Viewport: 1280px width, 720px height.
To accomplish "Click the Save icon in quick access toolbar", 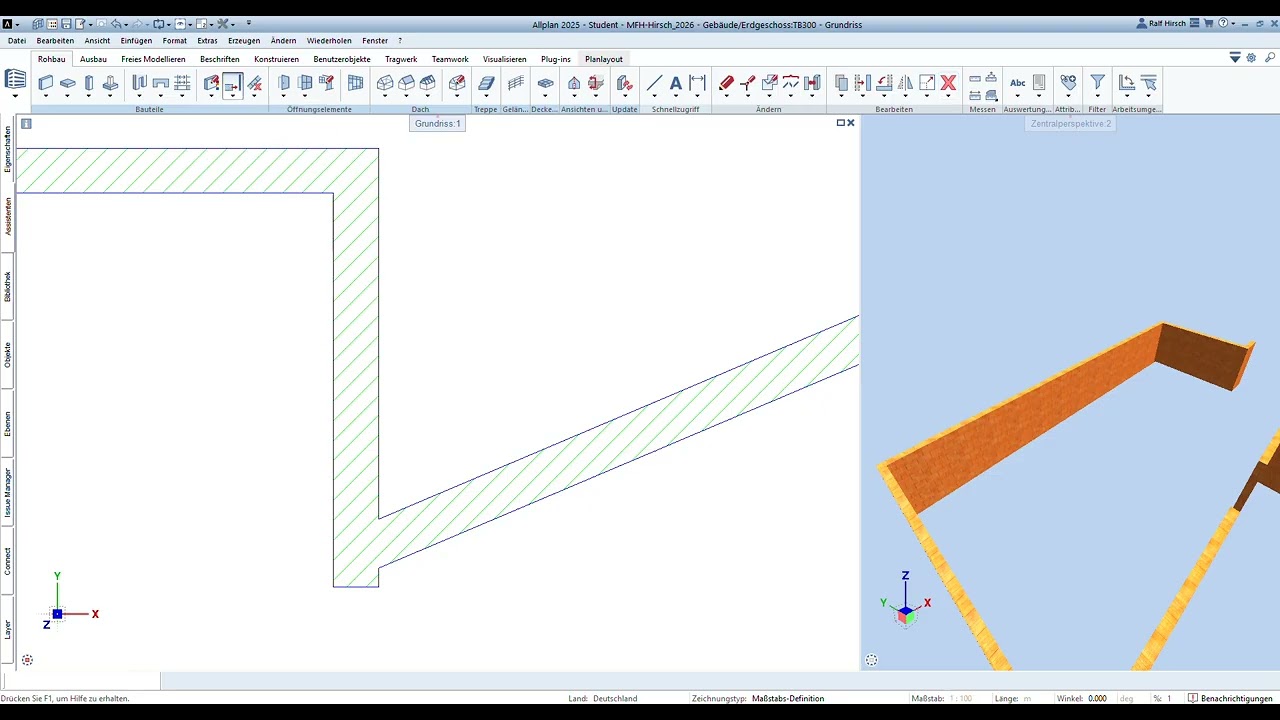I will coord(66,23).
